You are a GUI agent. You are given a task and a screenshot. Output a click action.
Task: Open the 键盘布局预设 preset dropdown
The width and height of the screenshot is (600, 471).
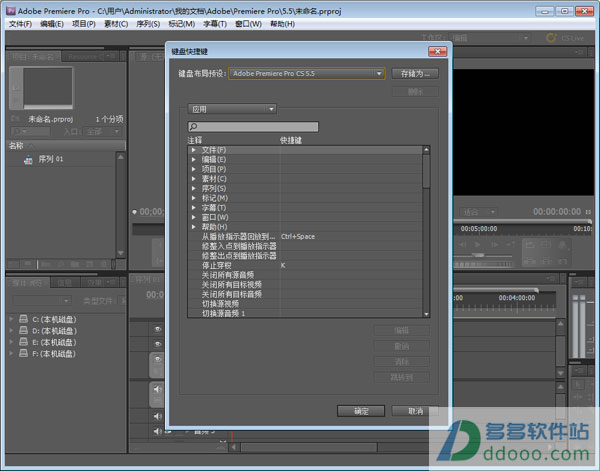point(307,73)
